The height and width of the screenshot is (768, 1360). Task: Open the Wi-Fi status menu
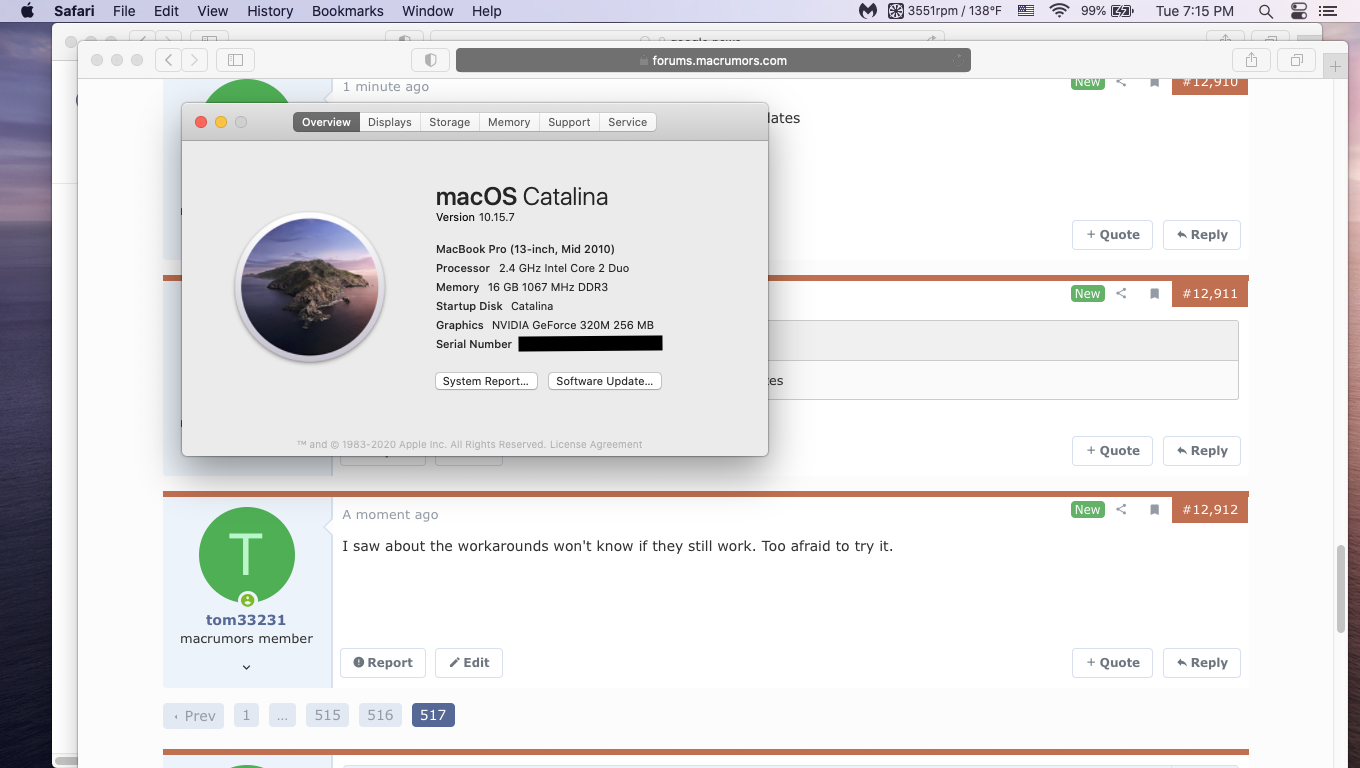click(x=1059, y=11)
